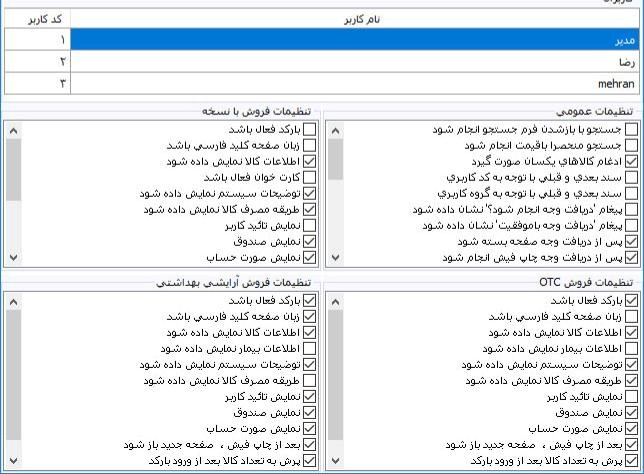The height and width of the screenshot is (474, 644).
Task: Uncheck 'پس از دریافت وجه صفحه بسته شود'
Action: 631,242
